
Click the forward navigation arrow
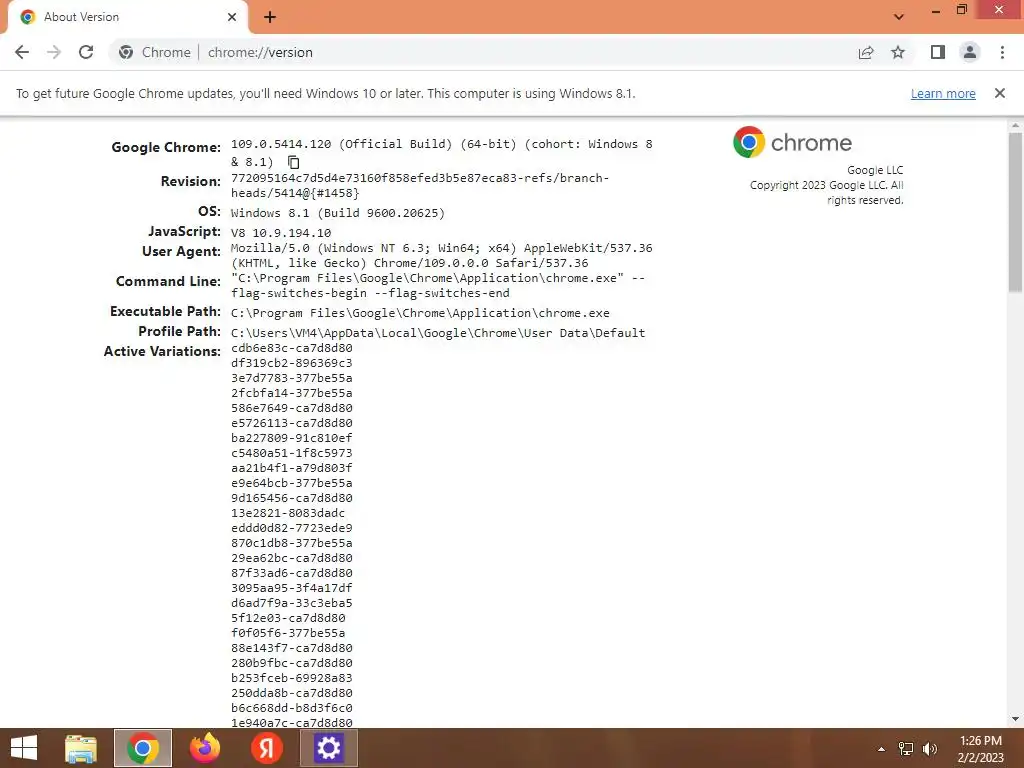pyautogui.click(x=54, y=52)
